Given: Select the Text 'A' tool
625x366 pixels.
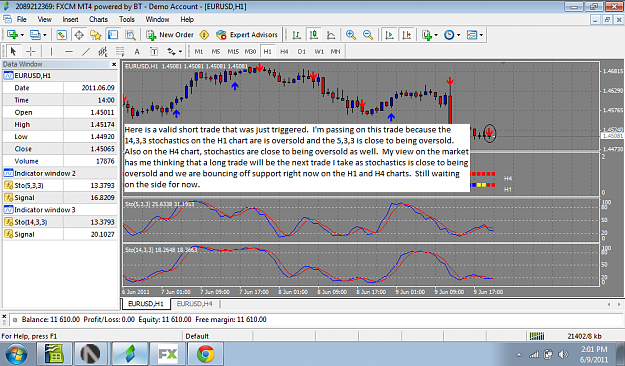Looking at the screenshot, I should pos(137,51).
